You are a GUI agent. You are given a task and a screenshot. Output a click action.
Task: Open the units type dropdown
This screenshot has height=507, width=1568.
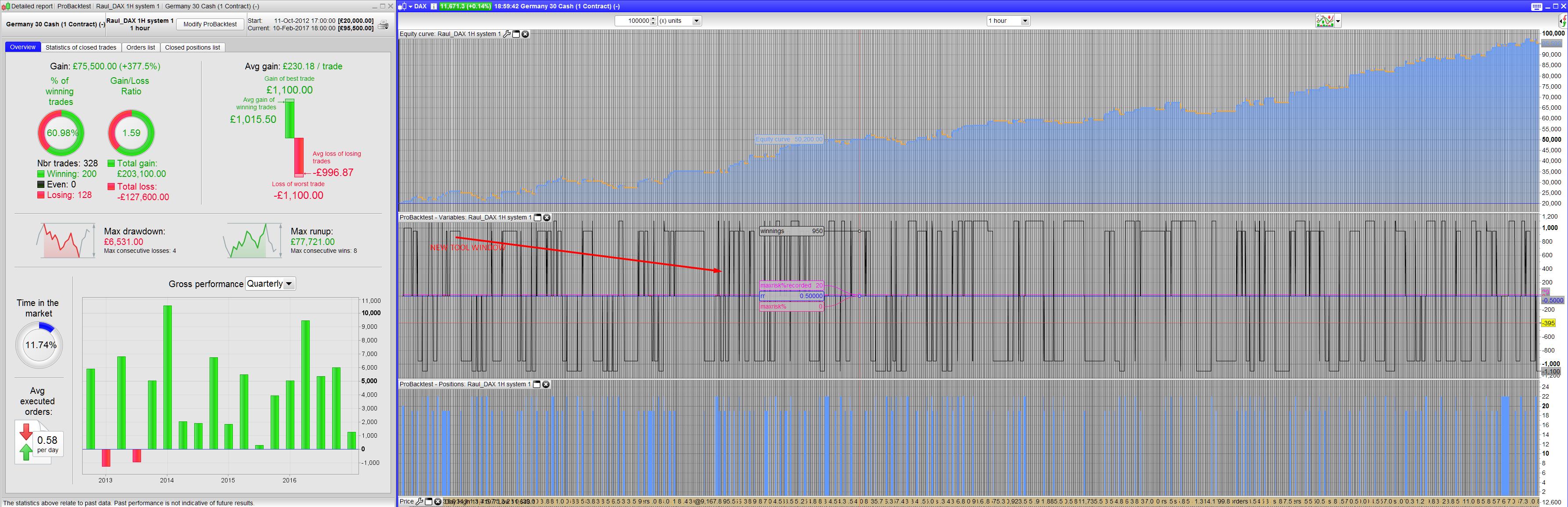[x=696, y=21]
